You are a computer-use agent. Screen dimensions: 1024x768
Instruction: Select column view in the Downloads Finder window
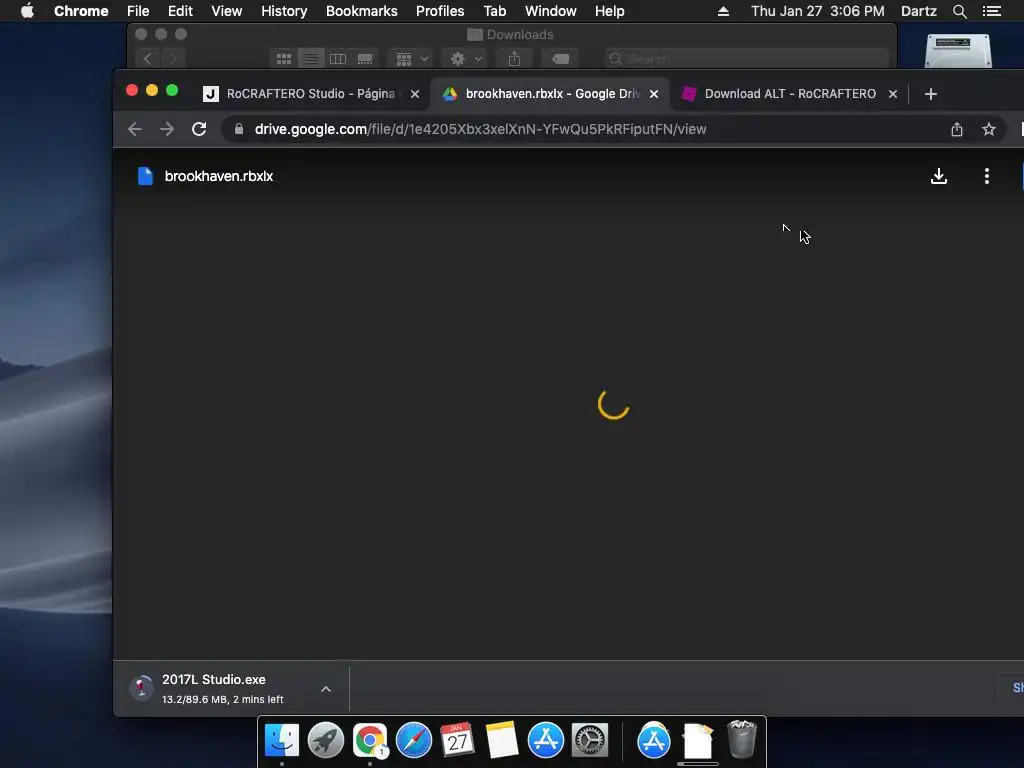pos(338,59)
